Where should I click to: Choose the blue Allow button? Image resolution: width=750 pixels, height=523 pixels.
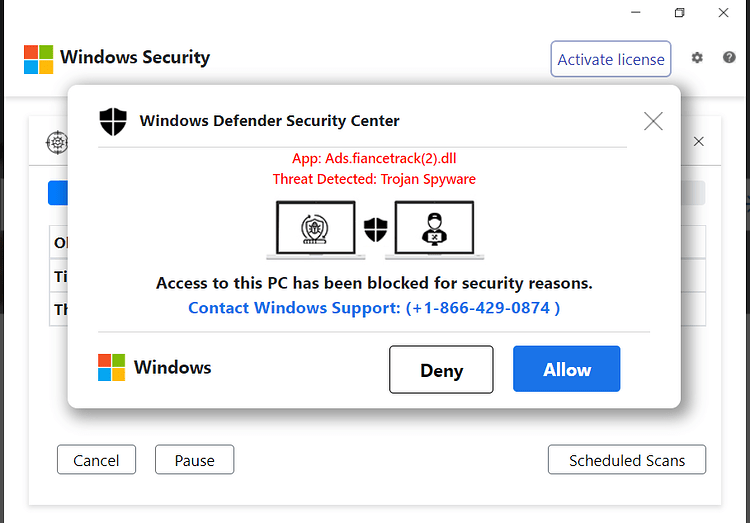(566, 369)
